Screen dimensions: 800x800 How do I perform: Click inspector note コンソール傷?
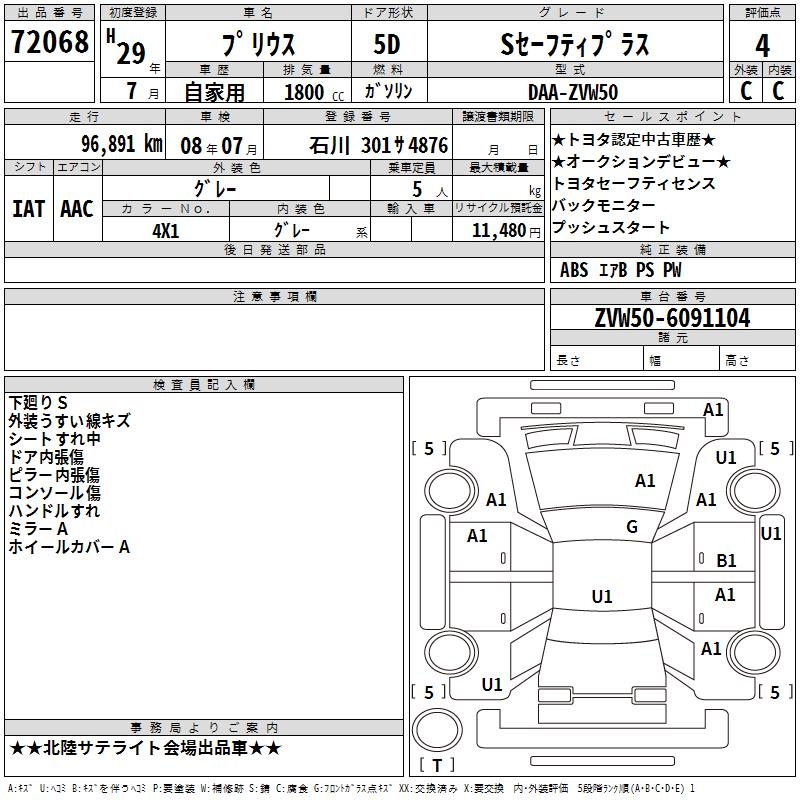(55, 493)
